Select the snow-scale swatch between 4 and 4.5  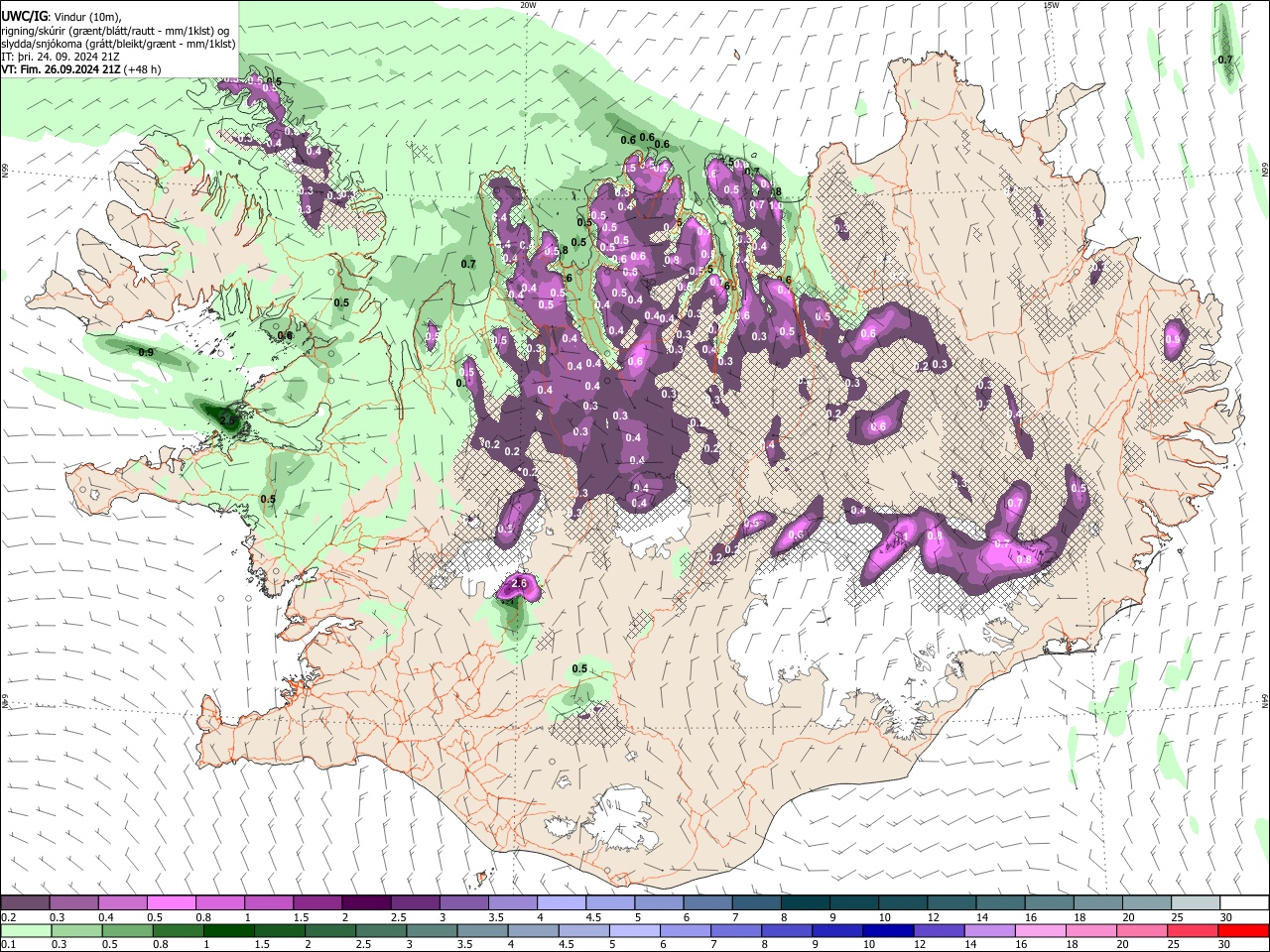[562, 902]
